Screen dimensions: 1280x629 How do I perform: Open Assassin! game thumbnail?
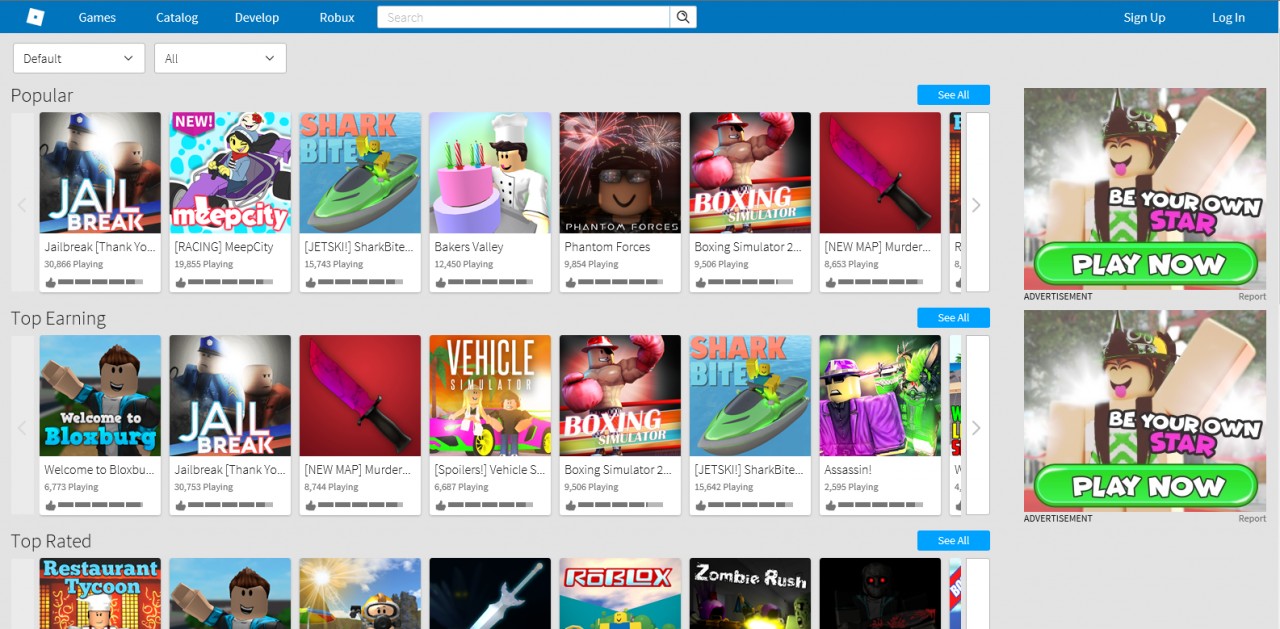(880, 396)
